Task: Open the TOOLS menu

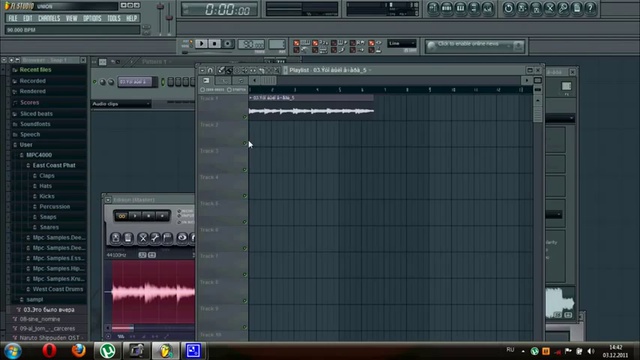Action: [x=114, y=18]
